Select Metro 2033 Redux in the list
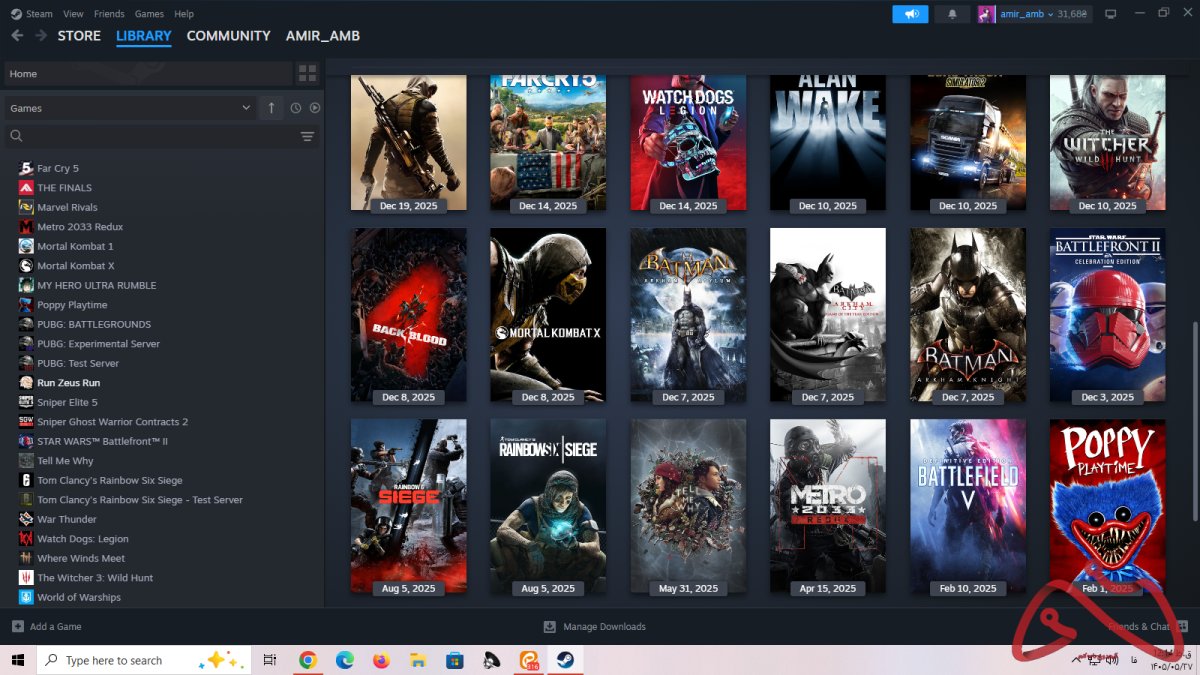Image resolution: width=1200 pixels, height=675 pixels. [80, 227]
